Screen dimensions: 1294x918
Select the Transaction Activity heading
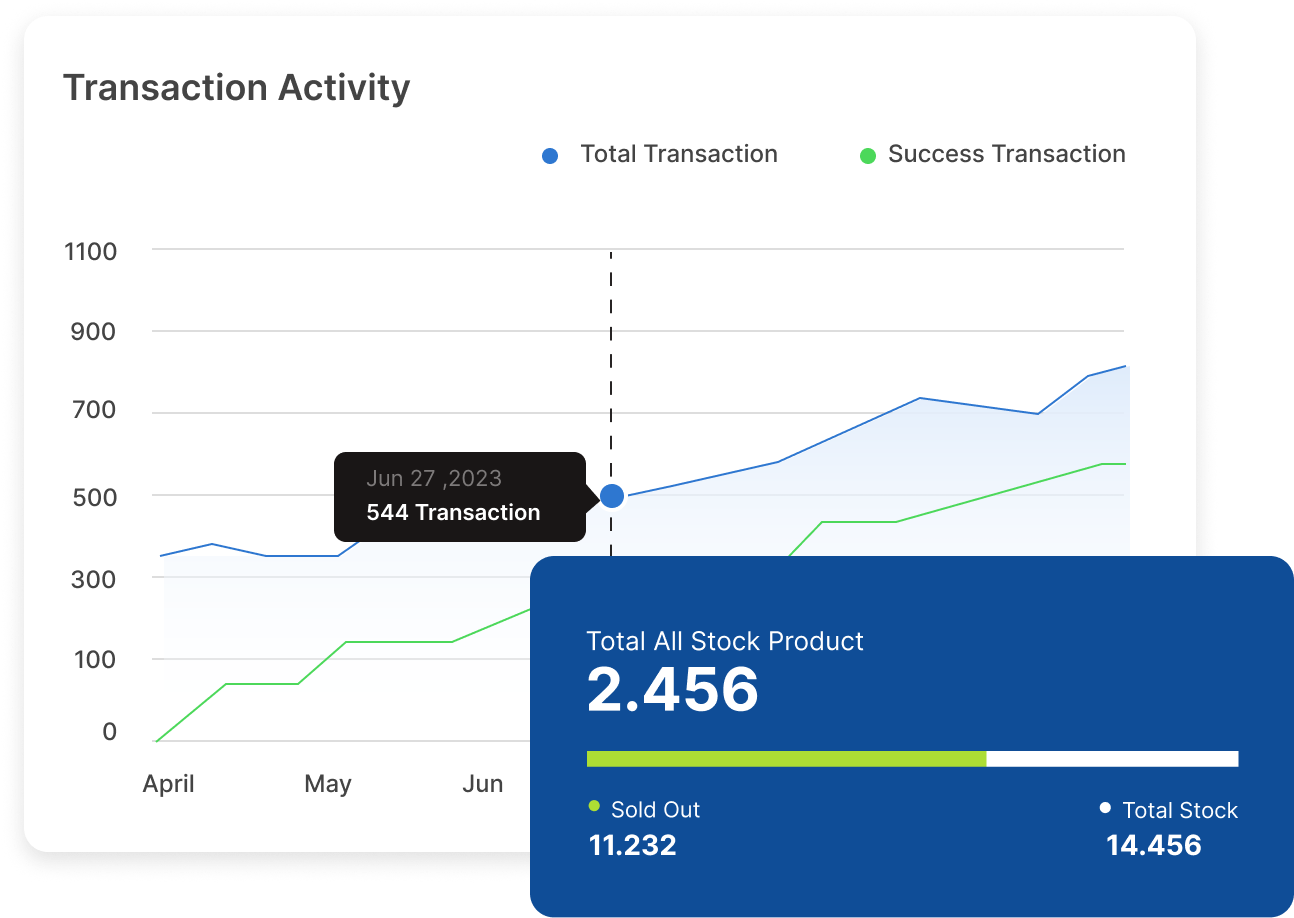(x=237, y=88)
